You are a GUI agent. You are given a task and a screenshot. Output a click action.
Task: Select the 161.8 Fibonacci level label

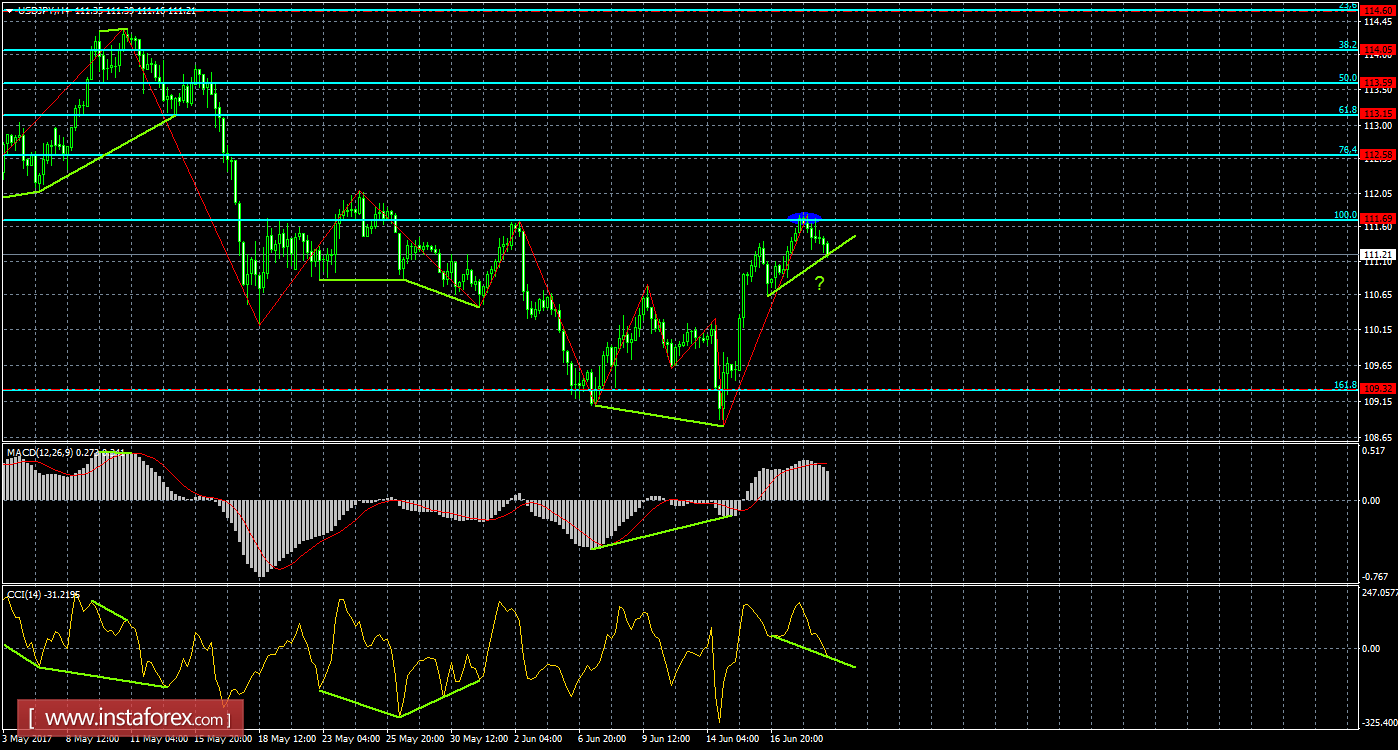[x=1345, y=385]
